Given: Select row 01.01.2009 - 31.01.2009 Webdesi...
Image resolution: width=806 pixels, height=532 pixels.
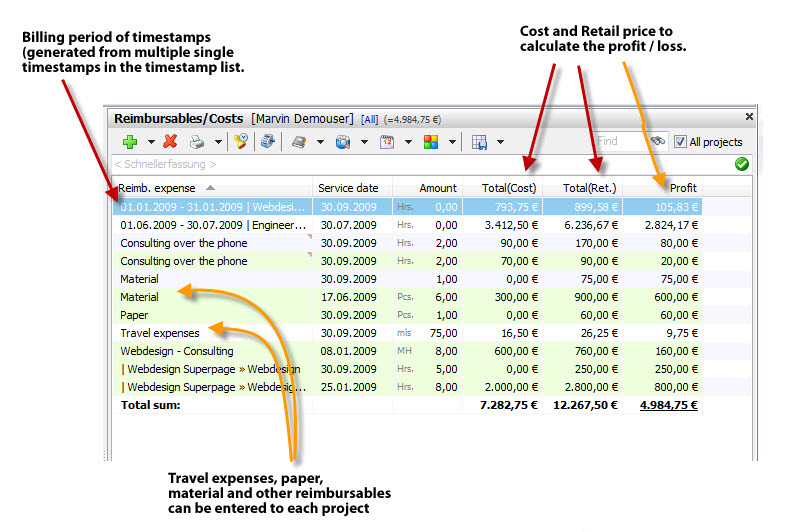Looking at the screenshot, I should 407,207.
